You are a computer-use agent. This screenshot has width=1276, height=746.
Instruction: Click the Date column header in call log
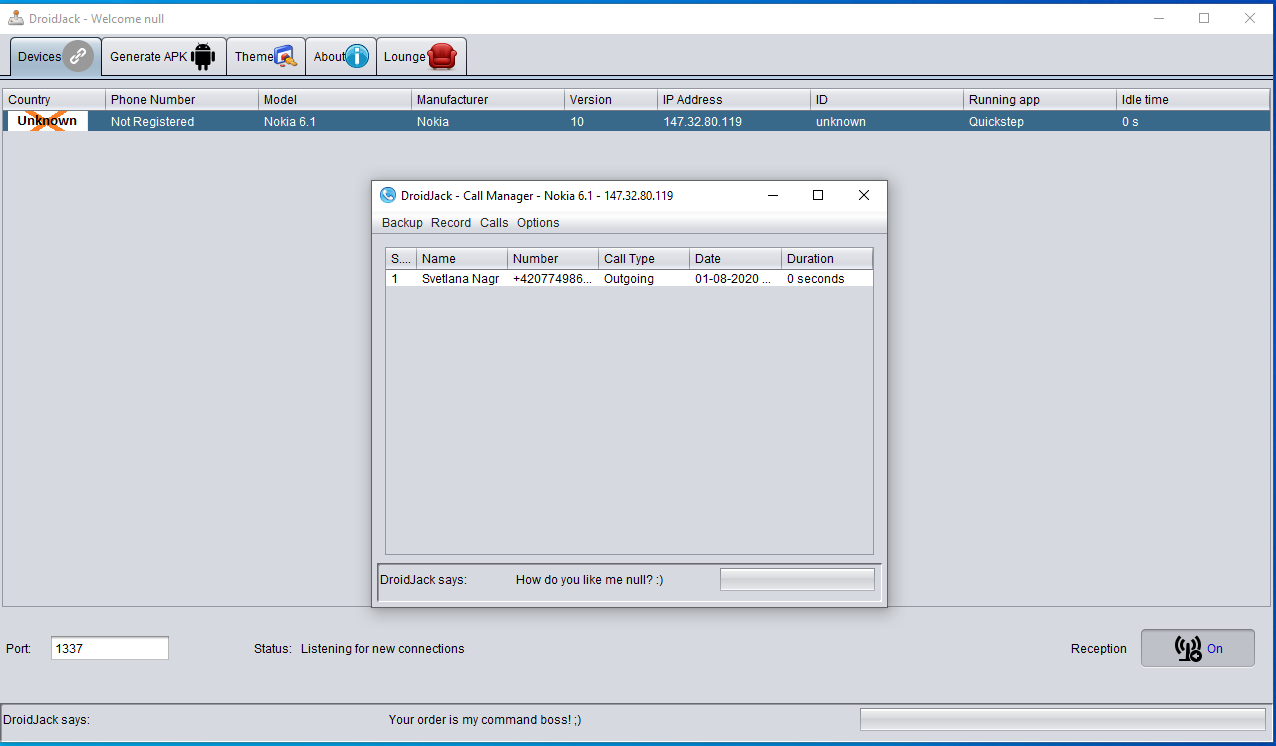735,258
